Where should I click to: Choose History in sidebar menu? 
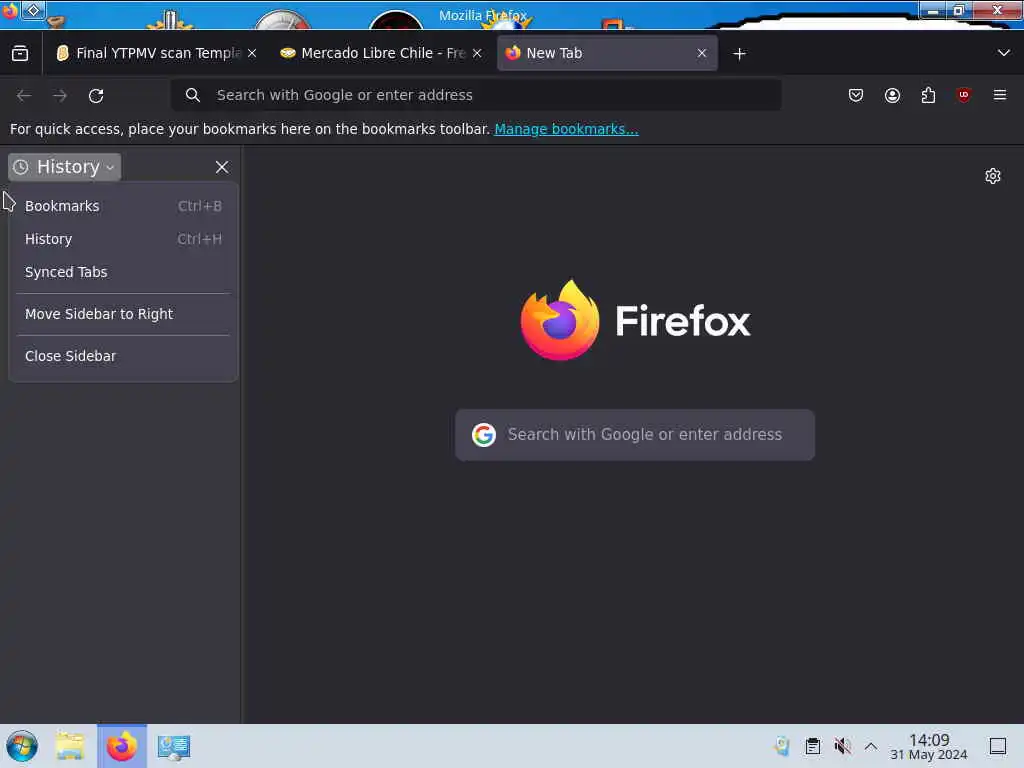[x=123, y=239]
